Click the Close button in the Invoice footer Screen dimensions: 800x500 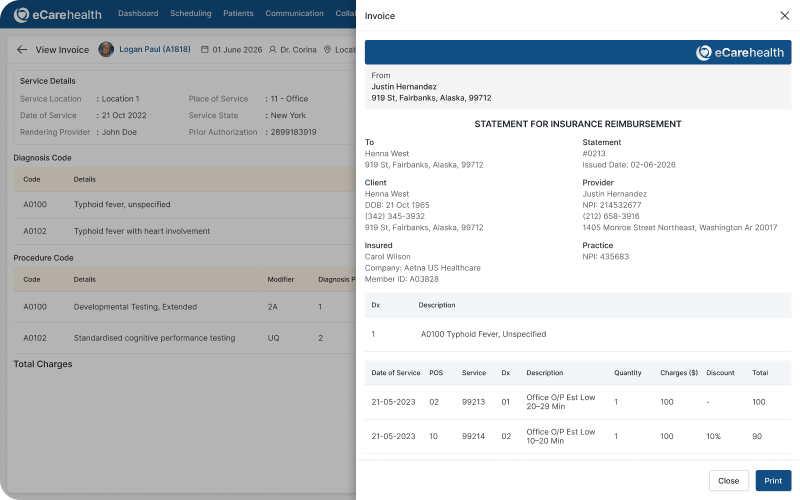coord(729,481)
